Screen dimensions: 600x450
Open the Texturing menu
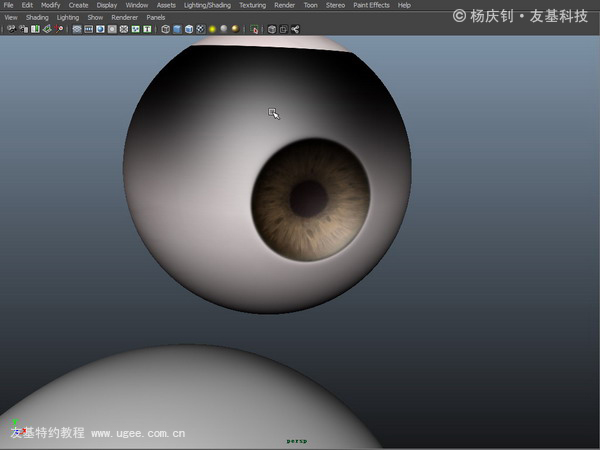[x=253, y=5]
